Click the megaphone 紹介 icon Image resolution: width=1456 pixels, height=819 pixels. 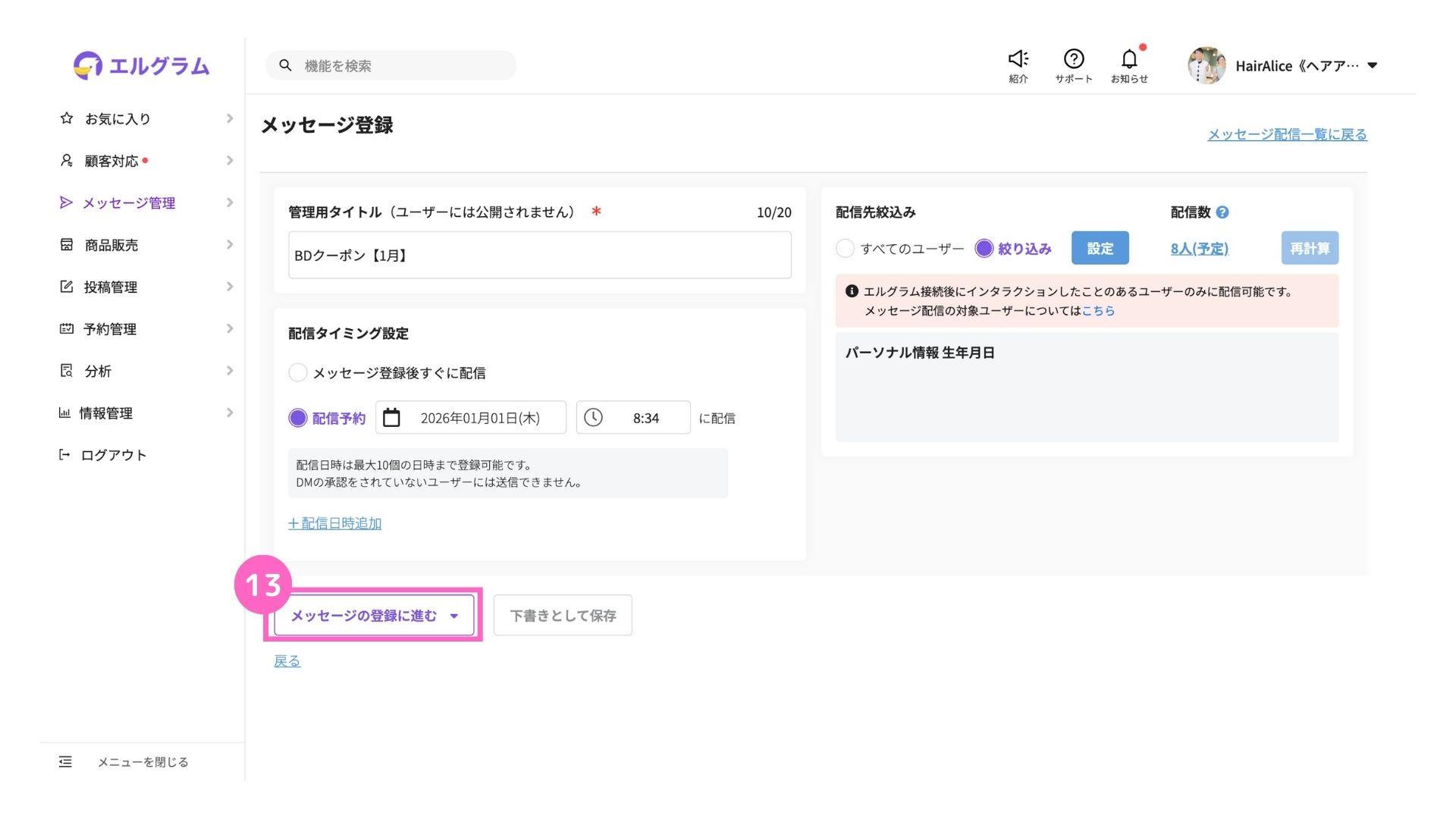1018,59
